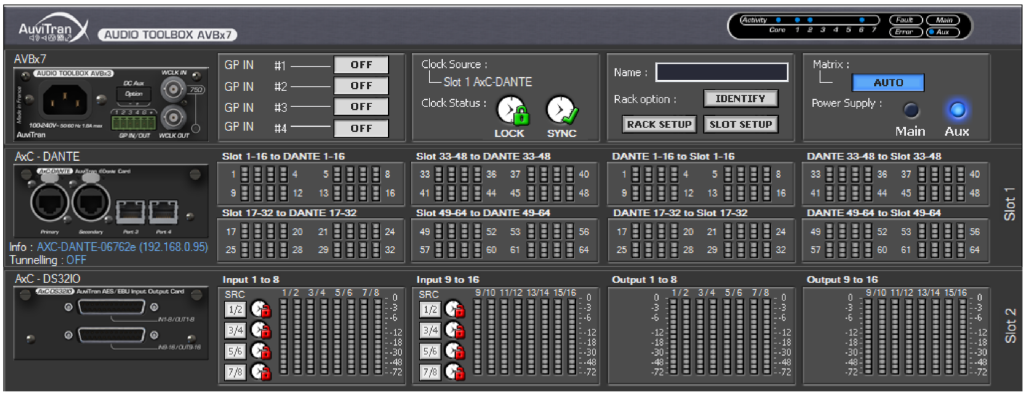Click the AXC-DANTE-06762e info link

pos(121,247)
